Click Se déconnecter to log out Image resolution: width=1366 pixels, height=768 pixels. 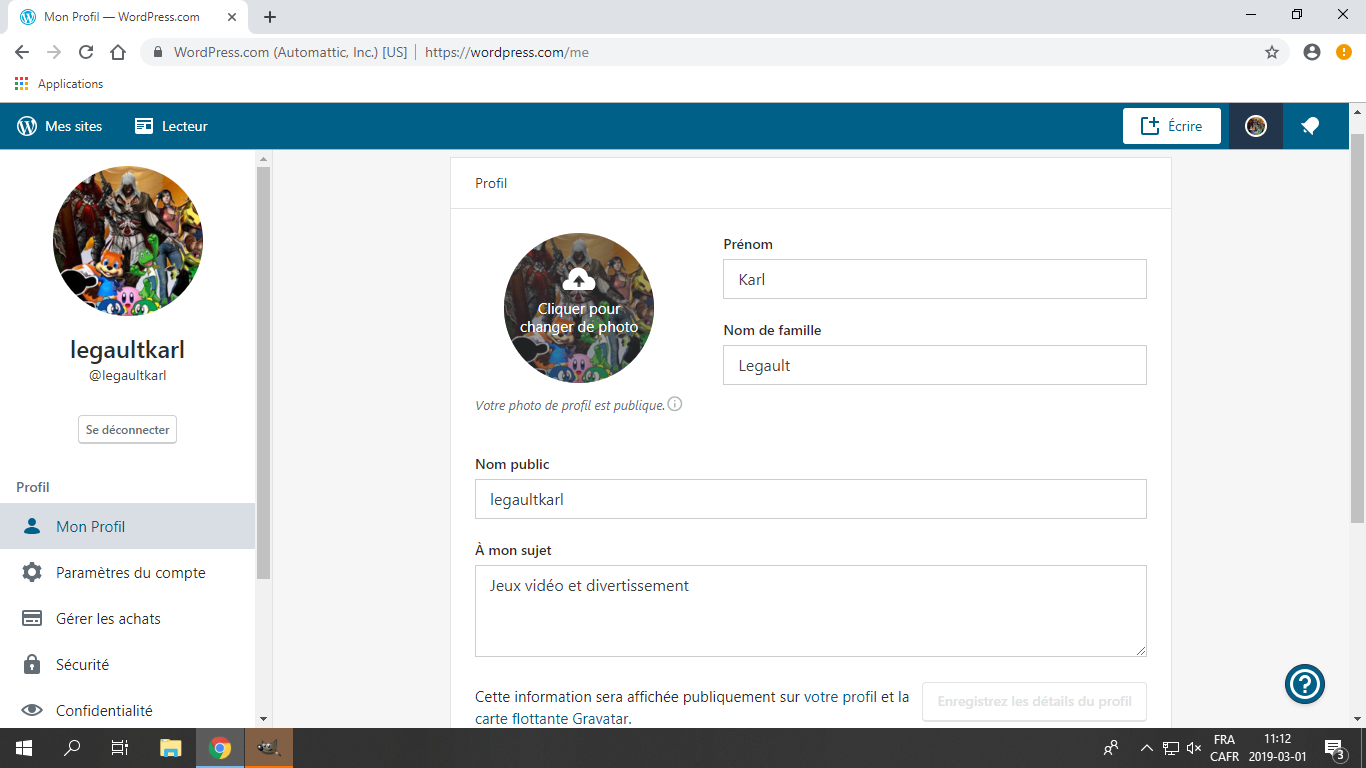127,429
